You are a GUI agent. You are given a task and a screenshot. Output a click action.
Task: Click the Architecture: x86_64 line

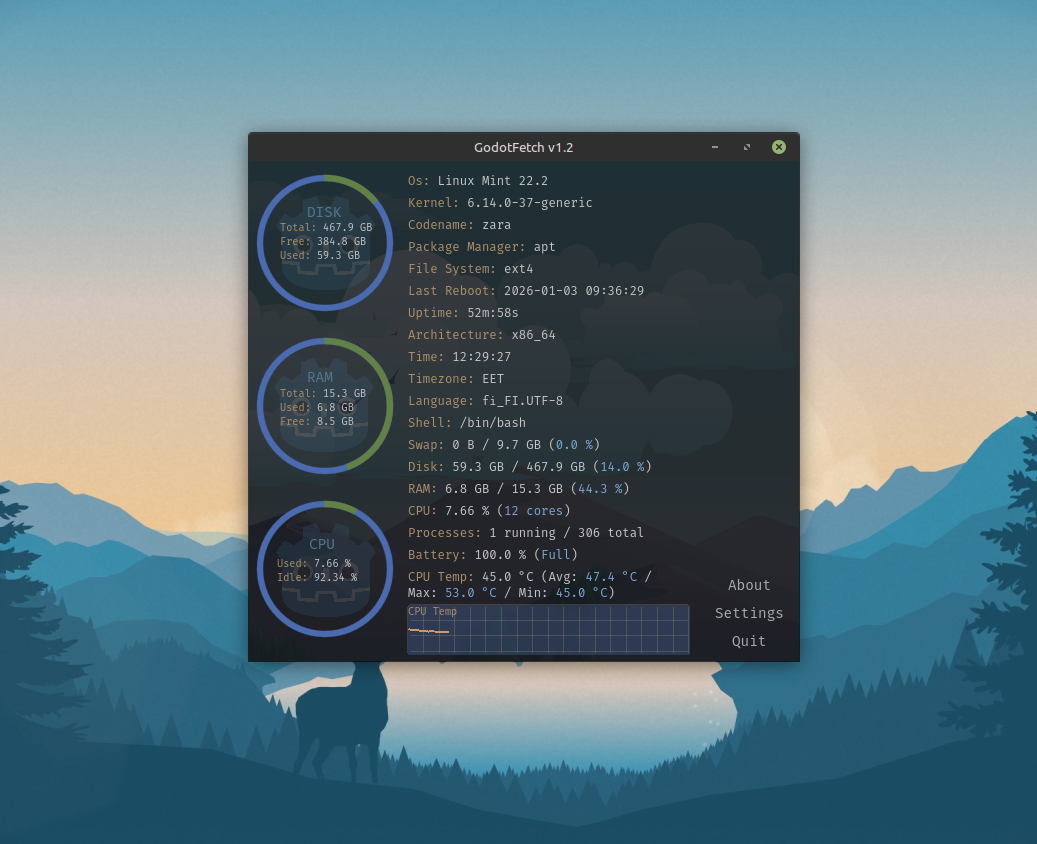click(x=481, y=335)
